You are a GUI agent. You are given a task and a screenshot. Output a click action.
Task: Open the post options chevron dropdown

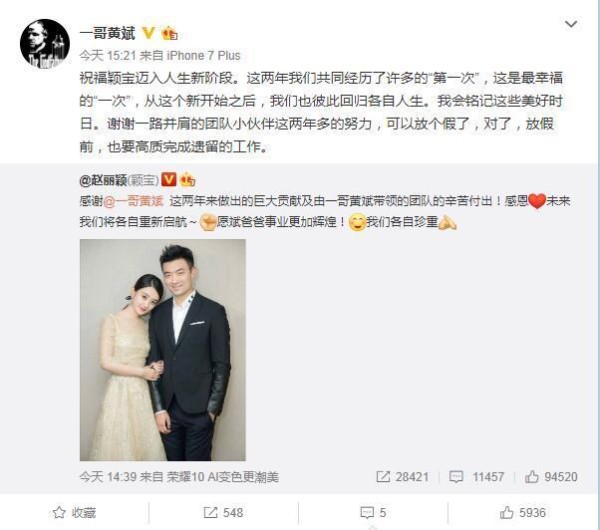click(571, 24)
